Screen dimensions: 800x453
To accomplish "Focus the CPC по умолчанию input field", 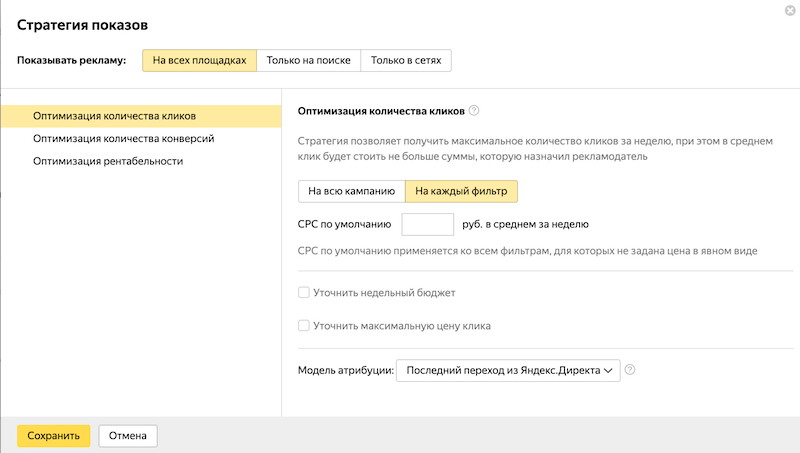I will coord(428,224).
